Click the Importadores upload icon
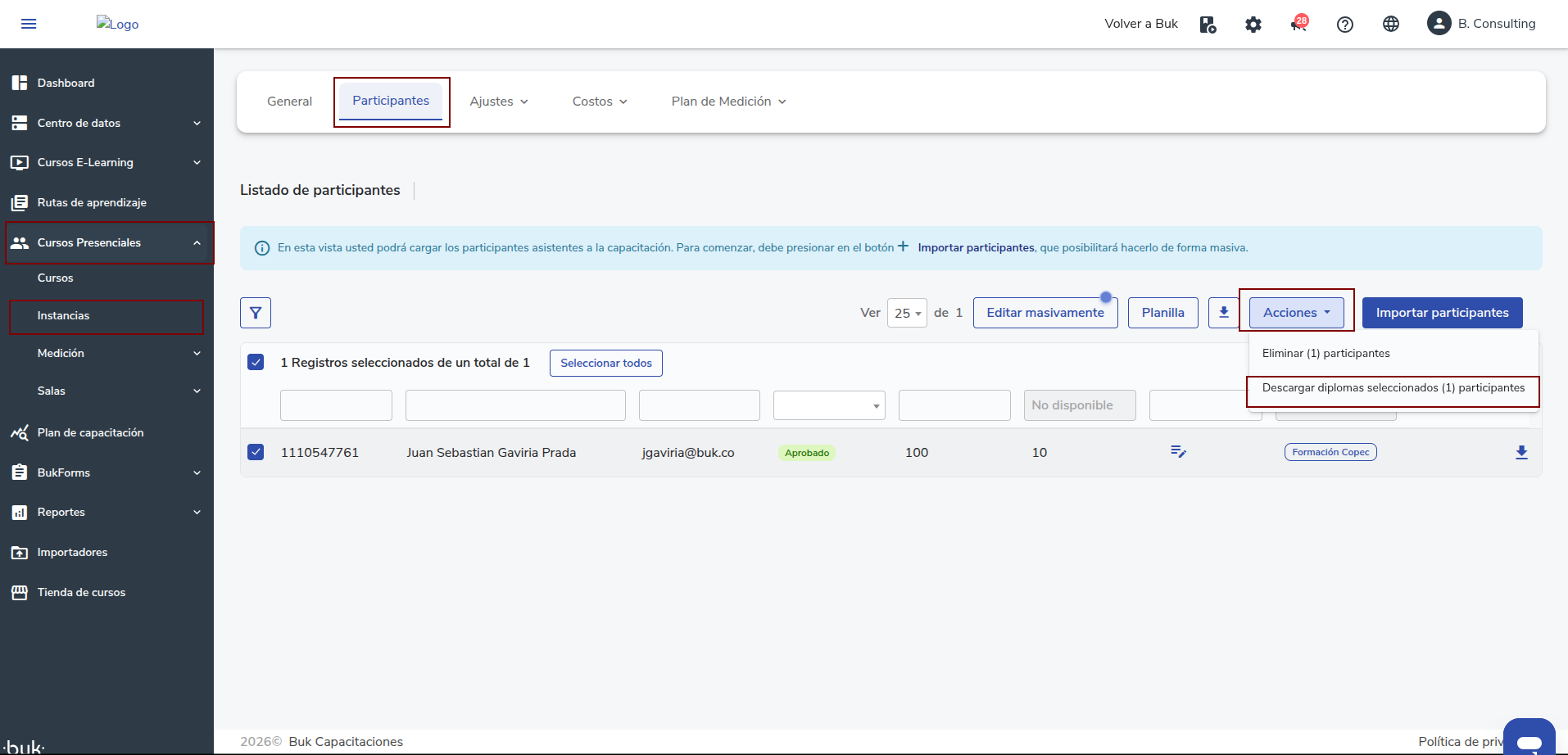 coord(20,553)
